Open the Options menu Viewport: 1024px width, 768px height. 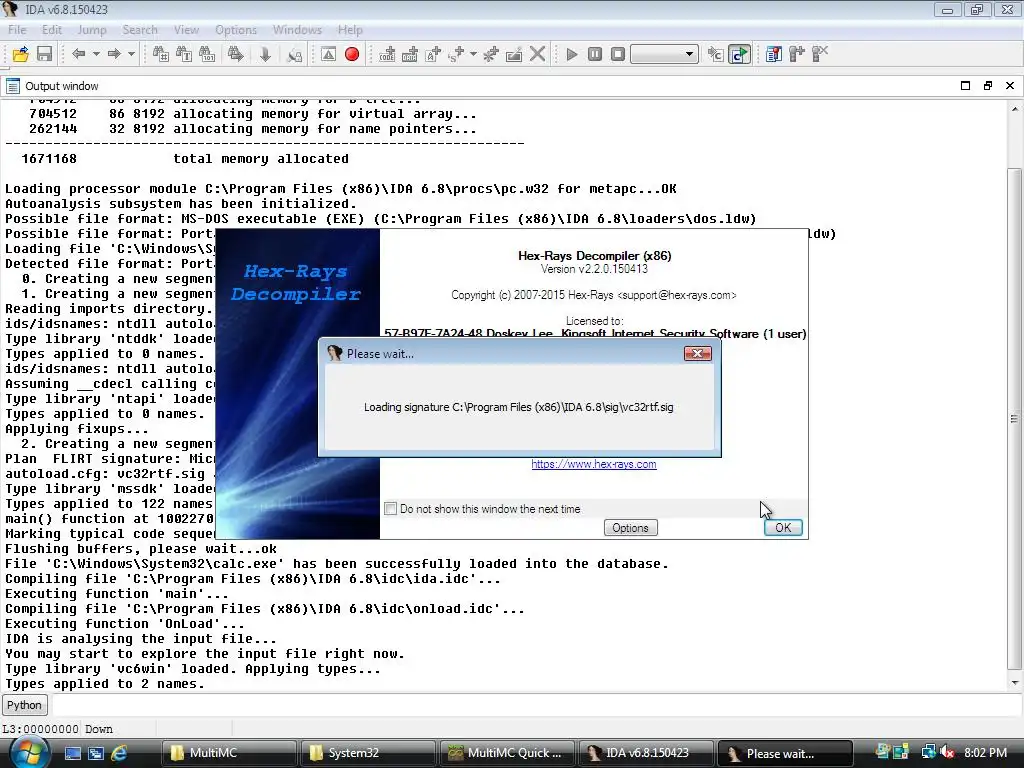coord(236,30)
